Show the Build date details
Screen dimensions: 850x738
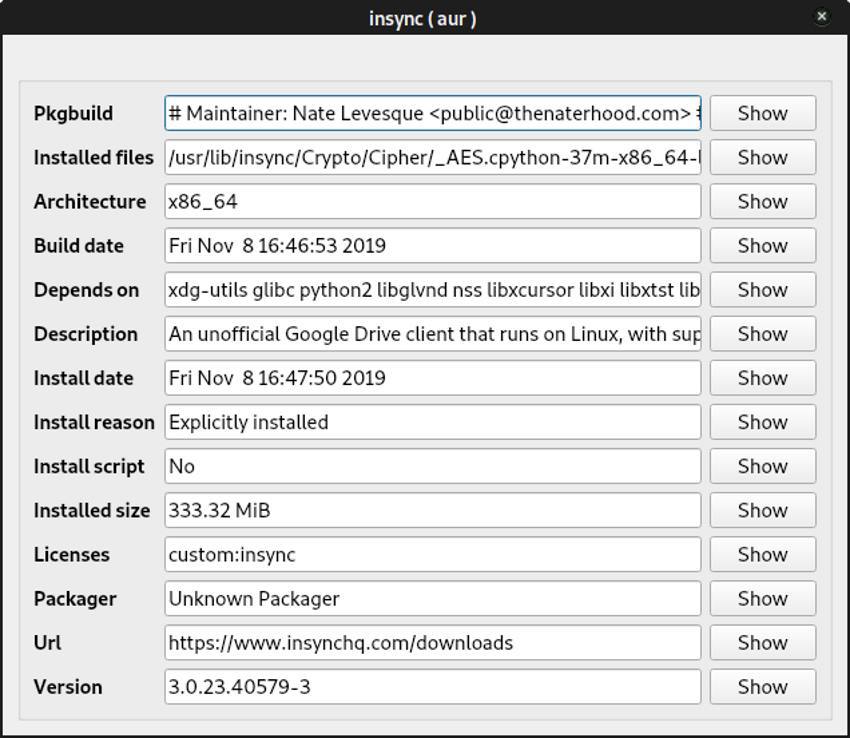(x=762, y=245)
